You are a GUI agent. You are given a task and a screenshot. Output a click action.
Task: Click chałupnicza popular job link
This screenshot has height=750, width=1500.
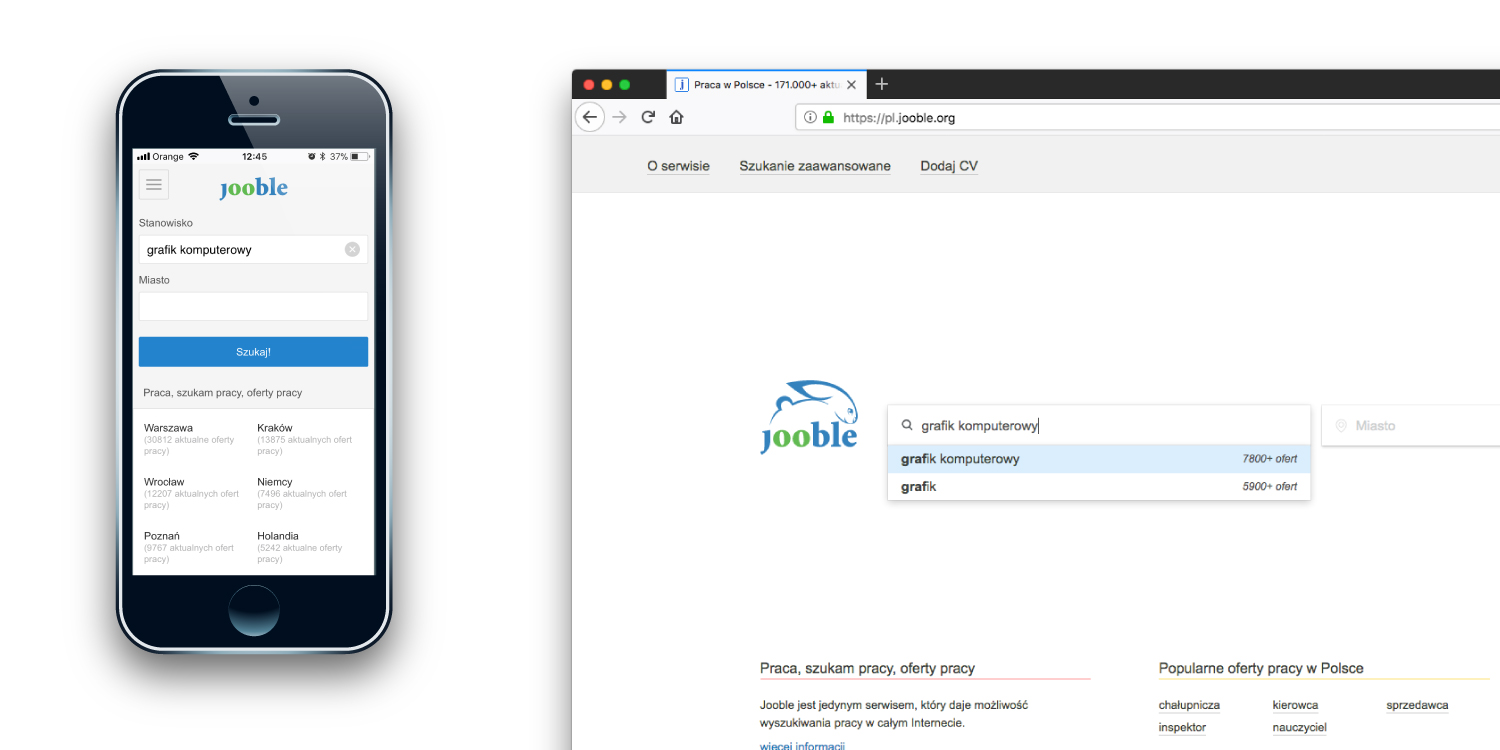point(1189,705)
